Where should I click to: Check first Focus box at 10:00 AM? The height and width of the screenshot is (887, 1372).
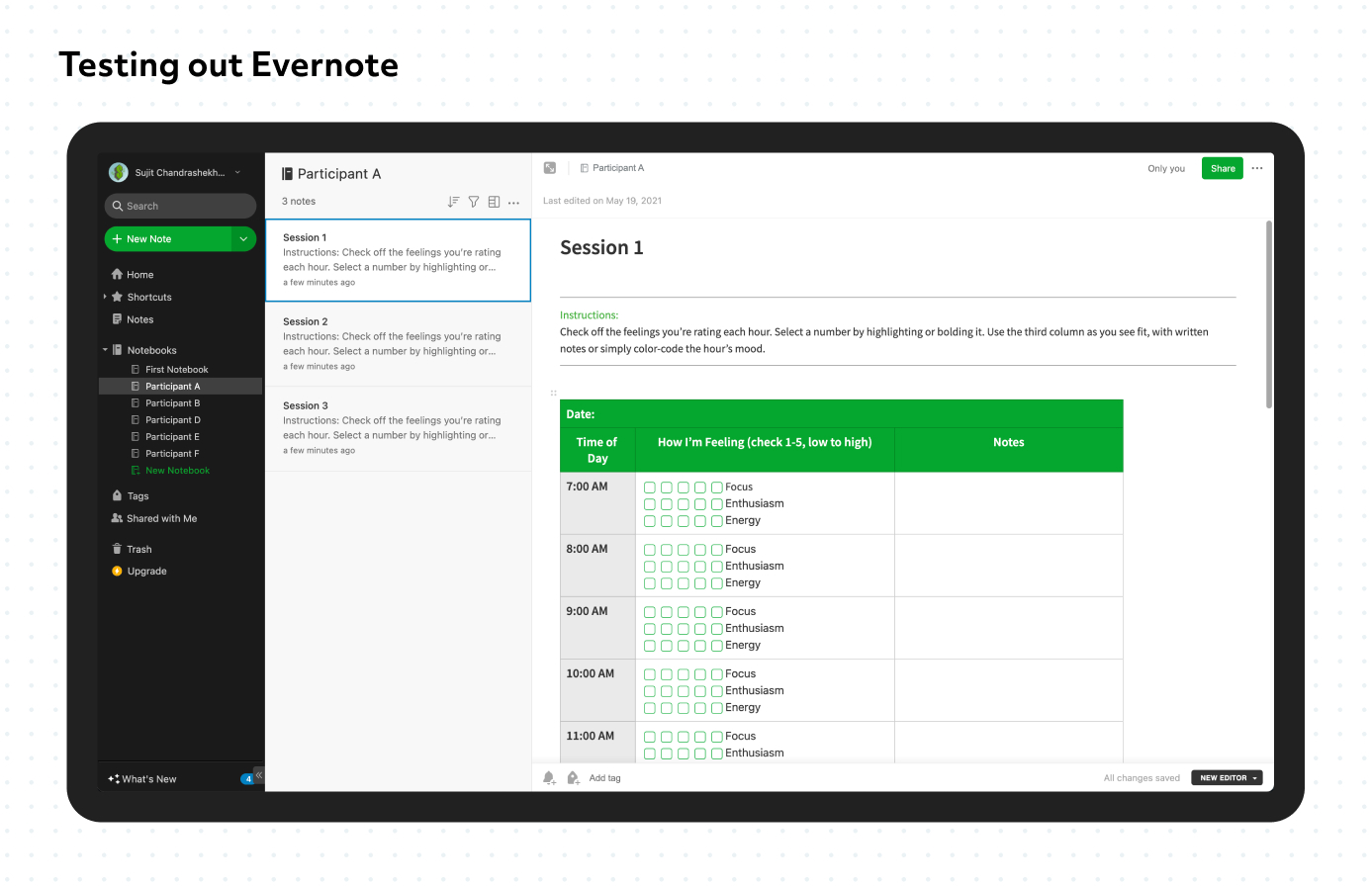coord(650,674)
